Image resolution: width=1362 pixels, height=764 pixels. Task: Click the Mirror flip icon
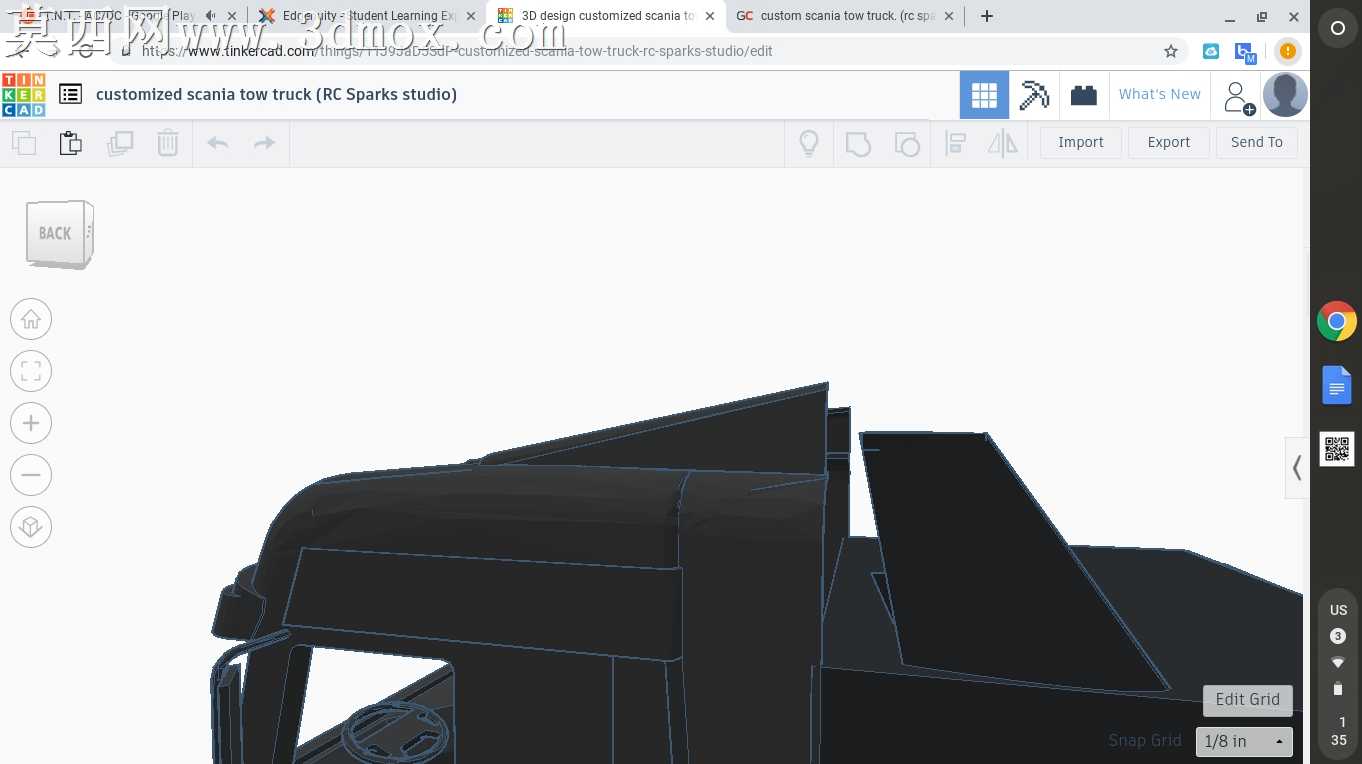1002,144
